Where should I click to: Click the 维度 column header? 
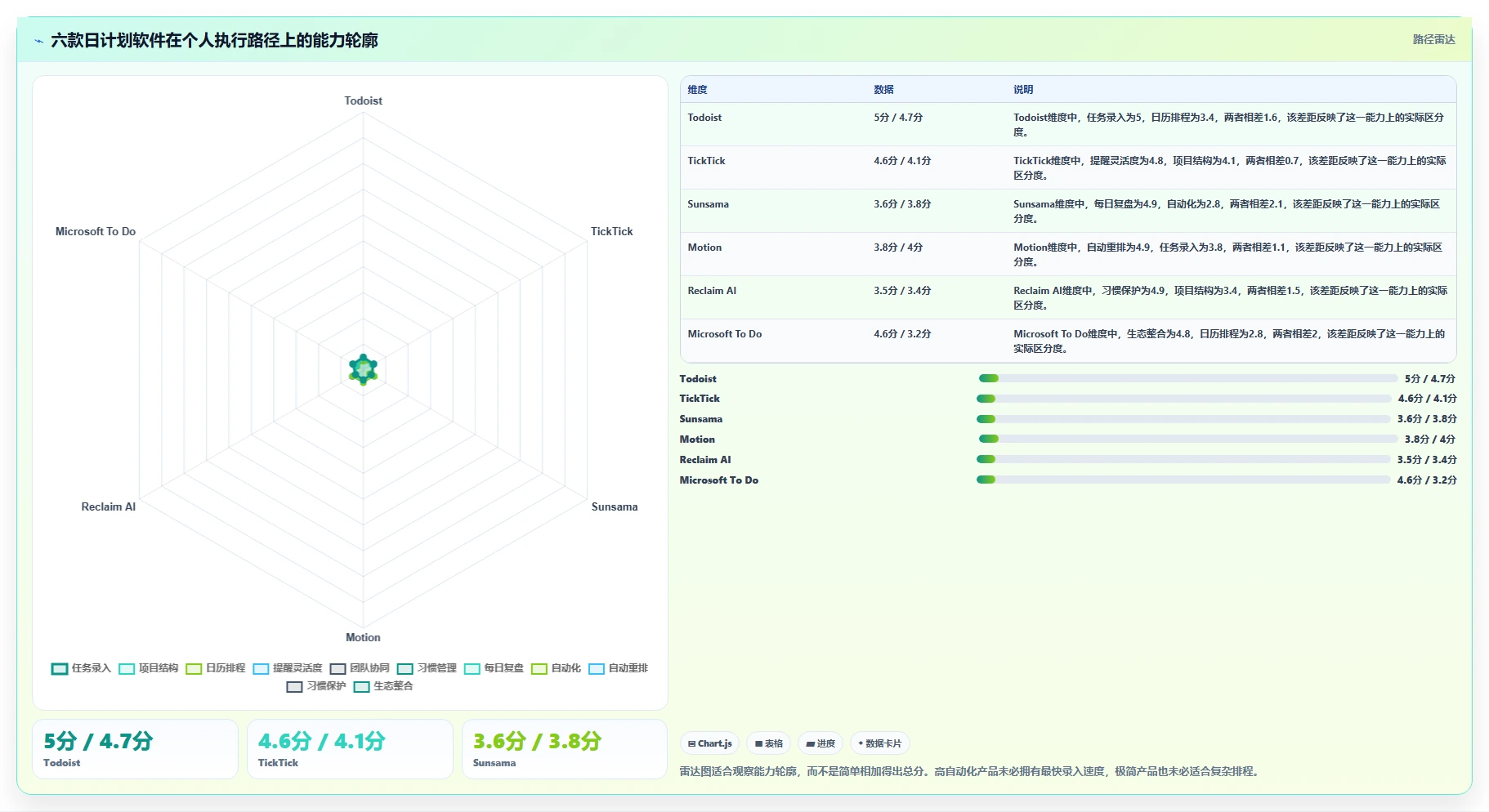[x=698, y=90]
